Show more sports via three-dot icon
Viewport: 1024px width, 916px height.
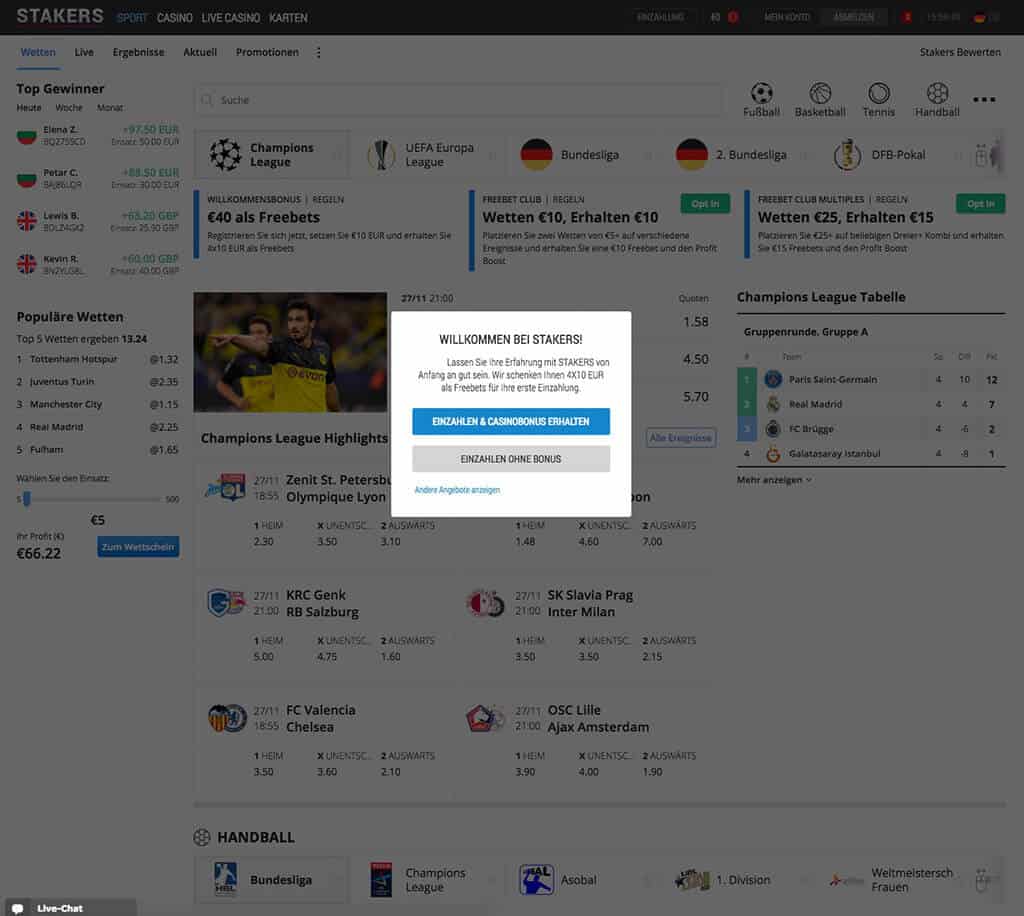point(984,100)
